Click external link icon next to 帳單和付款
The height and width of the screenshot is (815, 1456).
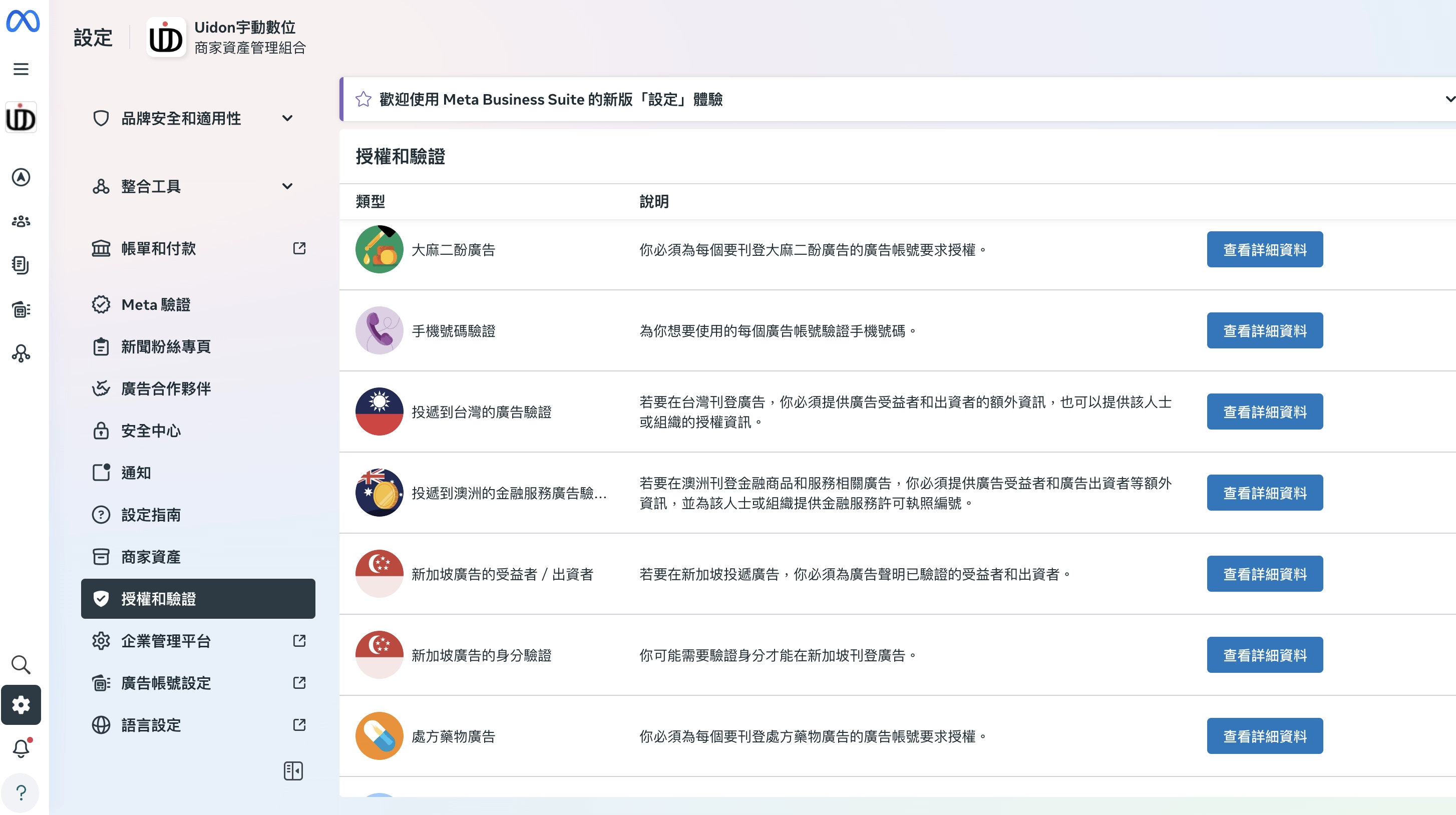(x=299, y=248)
